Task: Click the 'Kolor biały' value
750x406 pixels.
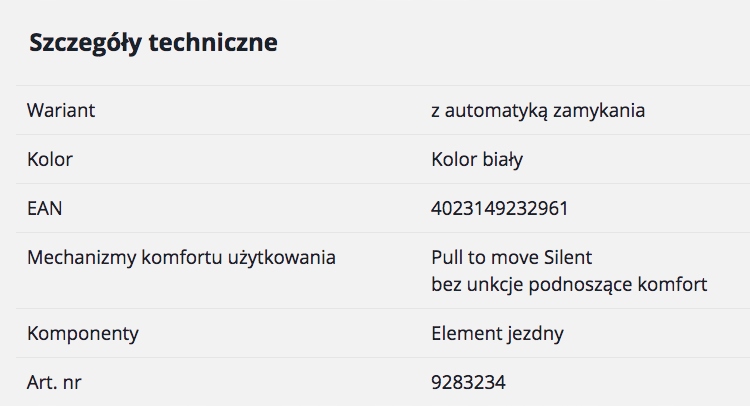Action: pos(477,159)
